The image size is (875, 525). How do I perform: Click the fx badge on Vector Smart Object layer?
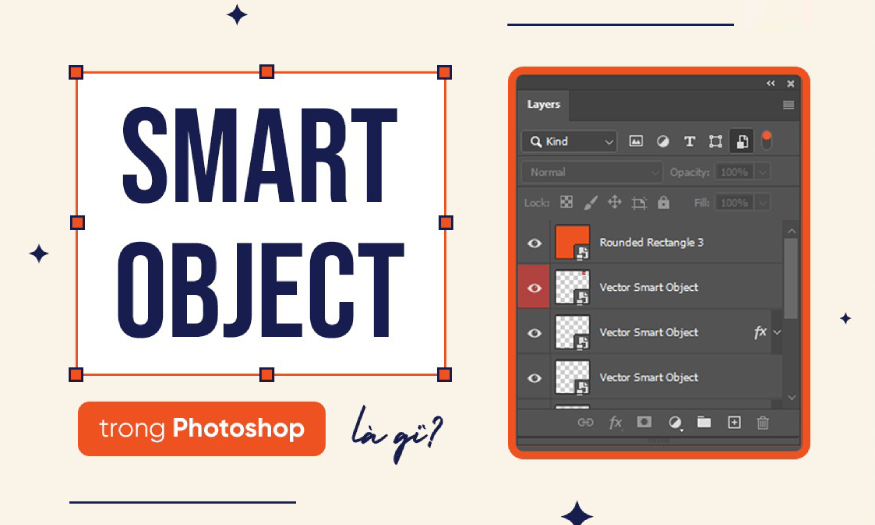click(x=759, y=333)
